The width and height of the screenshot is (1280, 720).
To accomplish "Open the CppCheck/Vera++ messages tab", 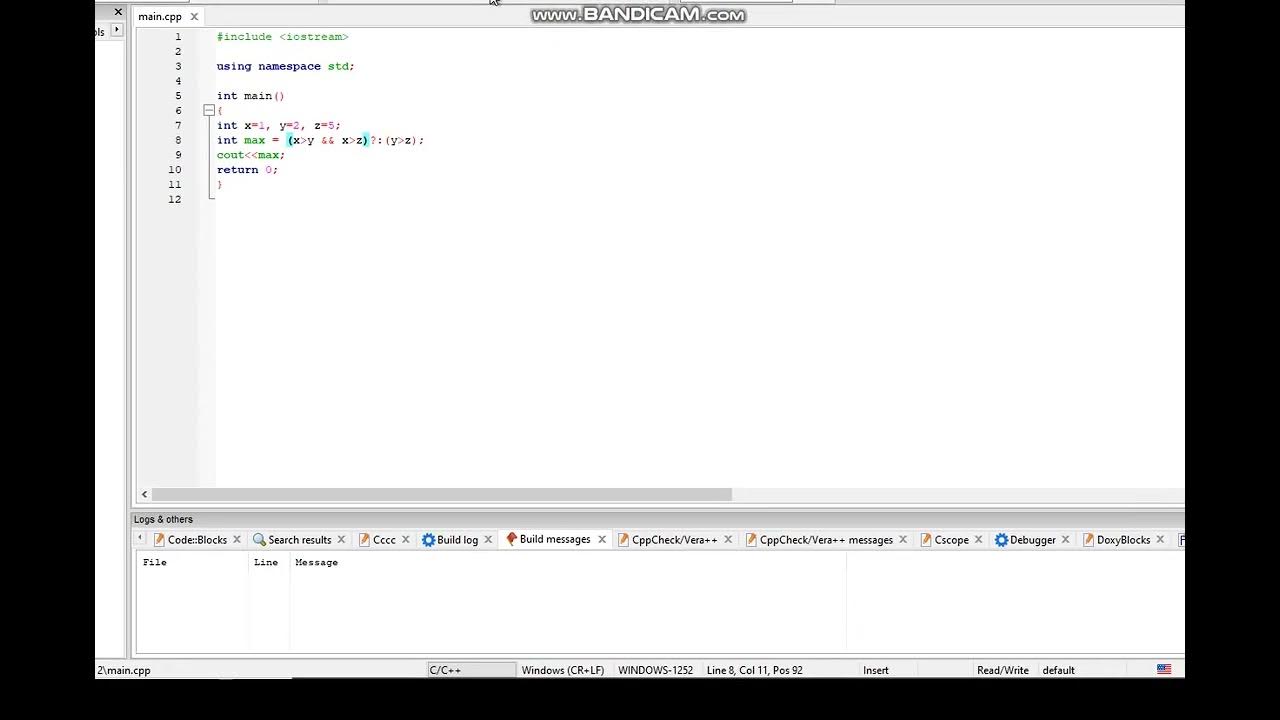I will pos(826,540).
